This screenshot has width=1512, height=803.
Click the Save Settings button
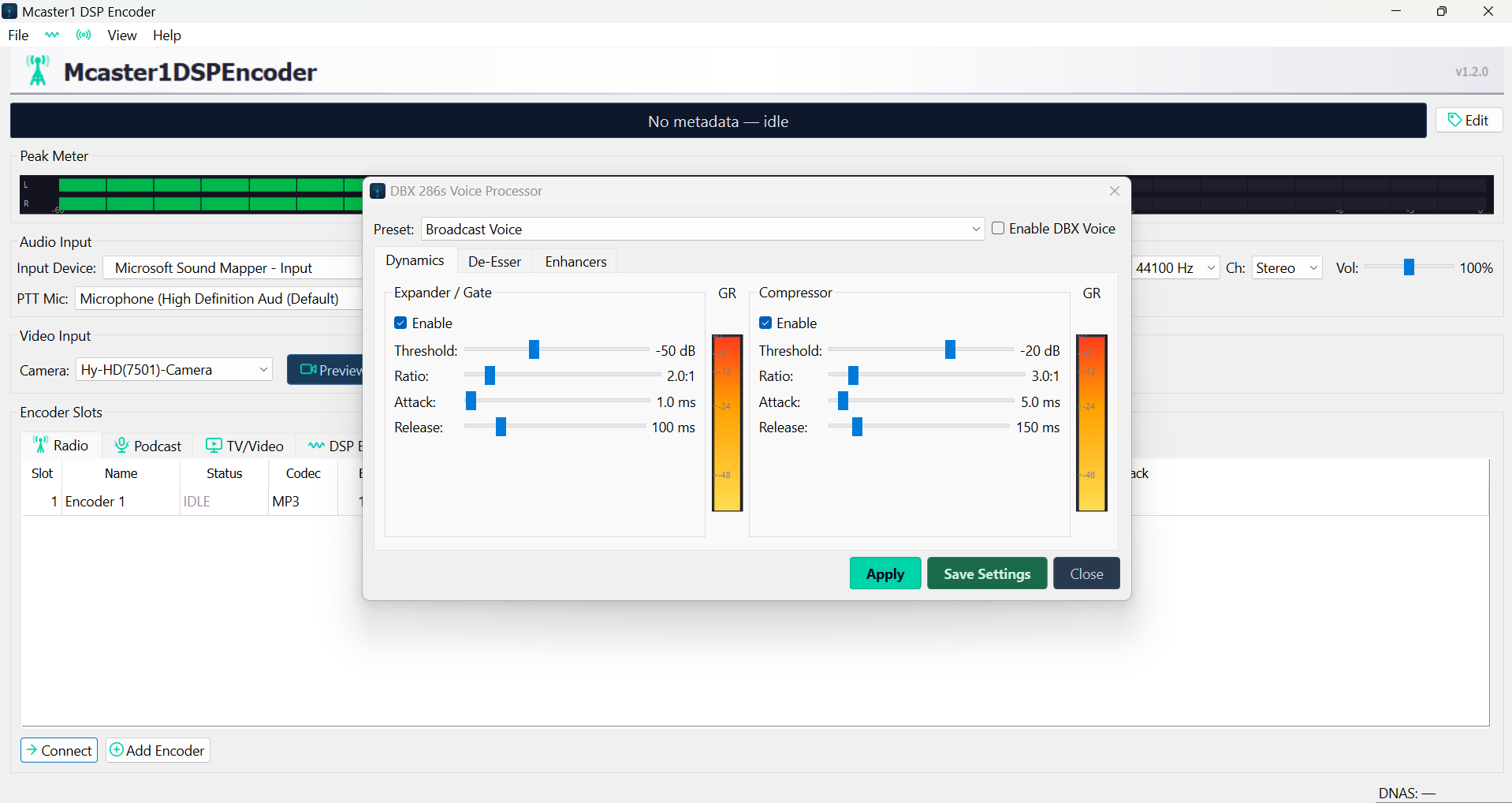pos(986,573)
